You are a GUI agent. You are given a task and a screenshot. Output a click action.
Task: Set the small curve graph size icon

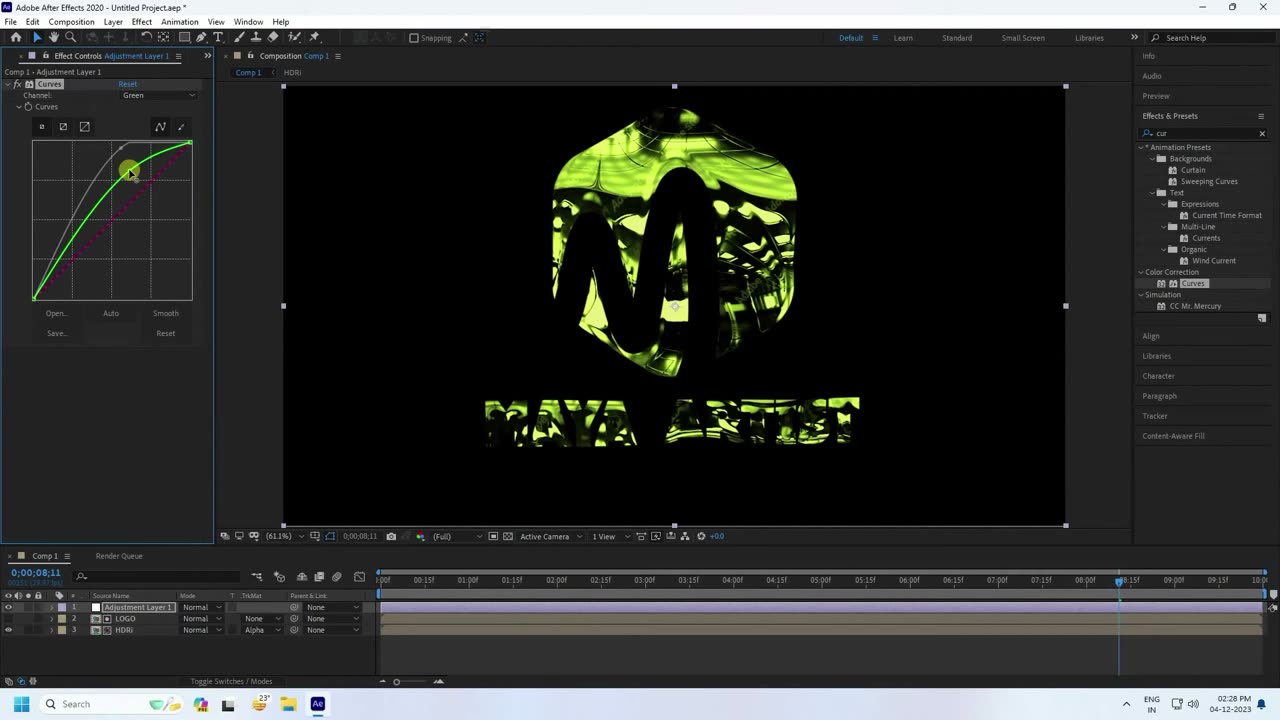click(x=42, y=127)
